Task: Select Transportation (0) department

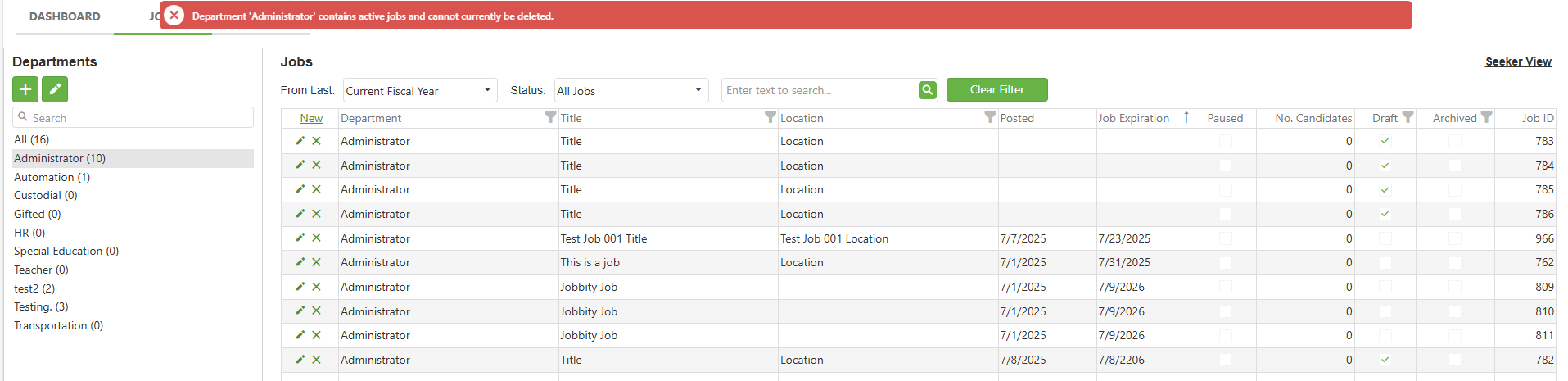Action: [59, 325]
